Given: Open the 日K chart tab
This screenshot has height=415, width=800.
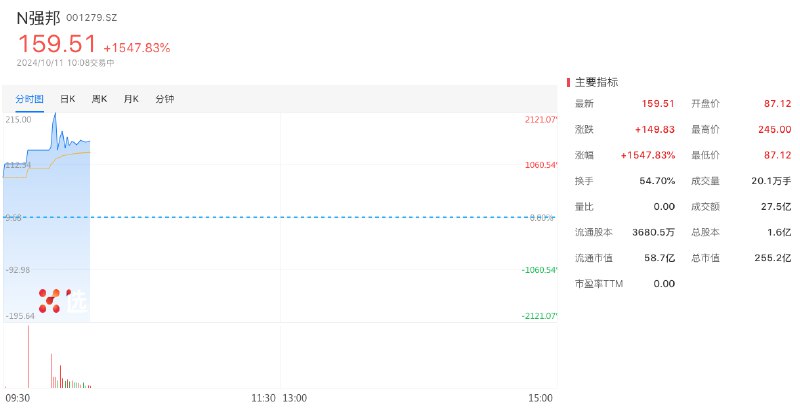Looking at the screenshot, I should [x=67, y=99].
